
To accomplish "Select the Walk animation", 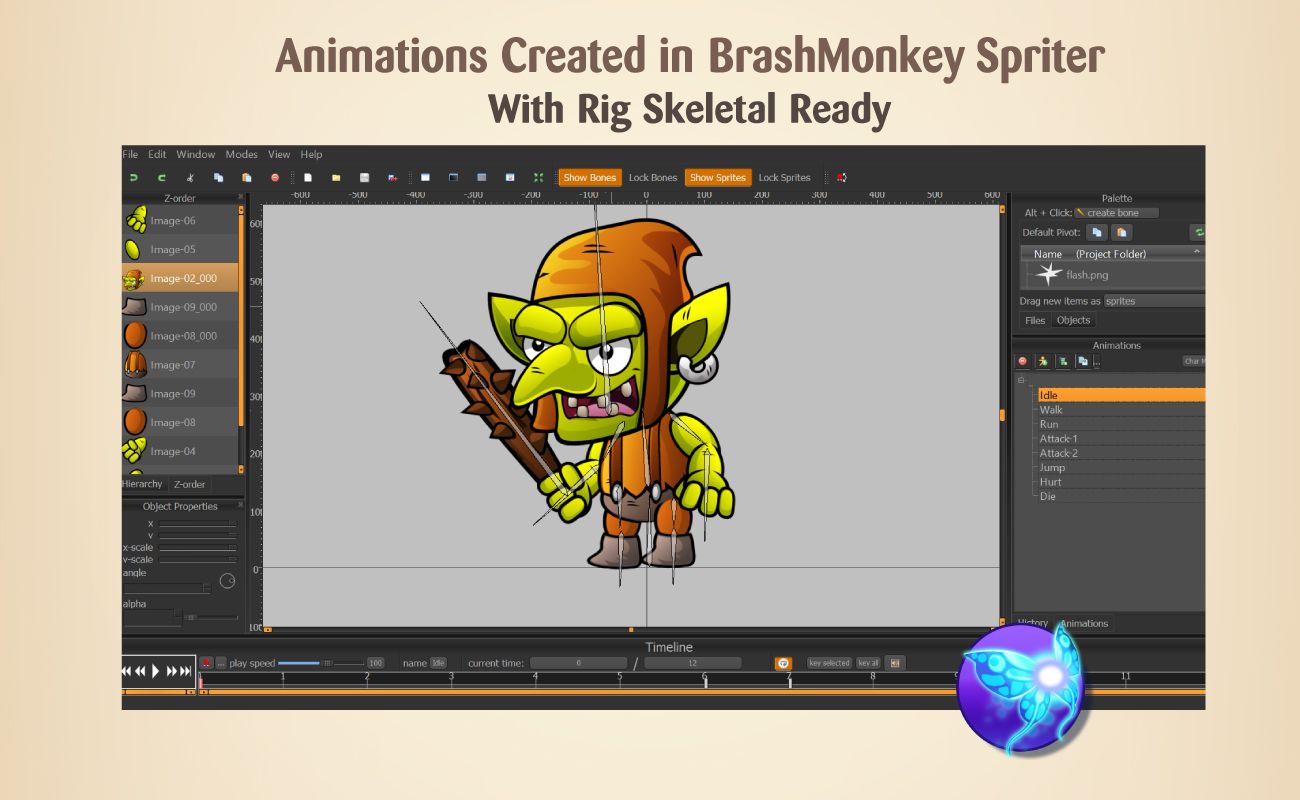I will tap(1121, 410).
